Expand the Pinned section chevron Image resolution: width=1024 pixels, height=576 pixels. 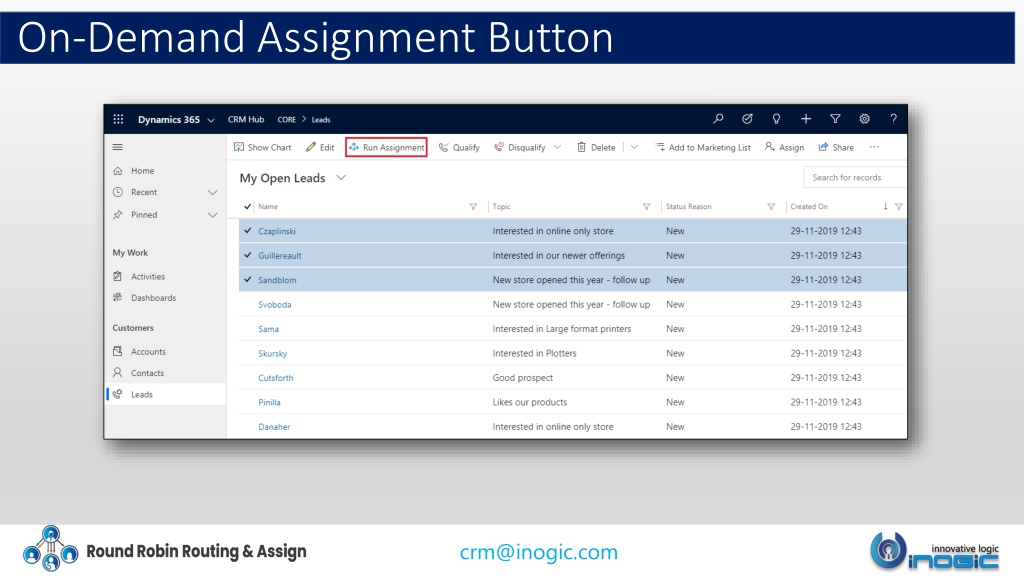[x=213, y=215]
